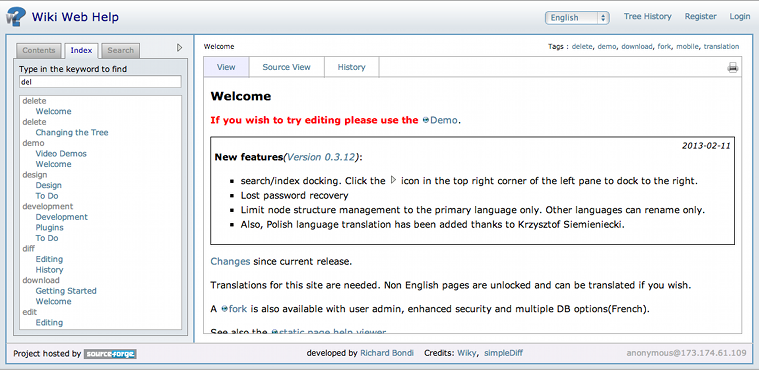Screen dimensions: 759x370
Task: Open 'To Do' under the design keyword
Action: click(47, 196)
